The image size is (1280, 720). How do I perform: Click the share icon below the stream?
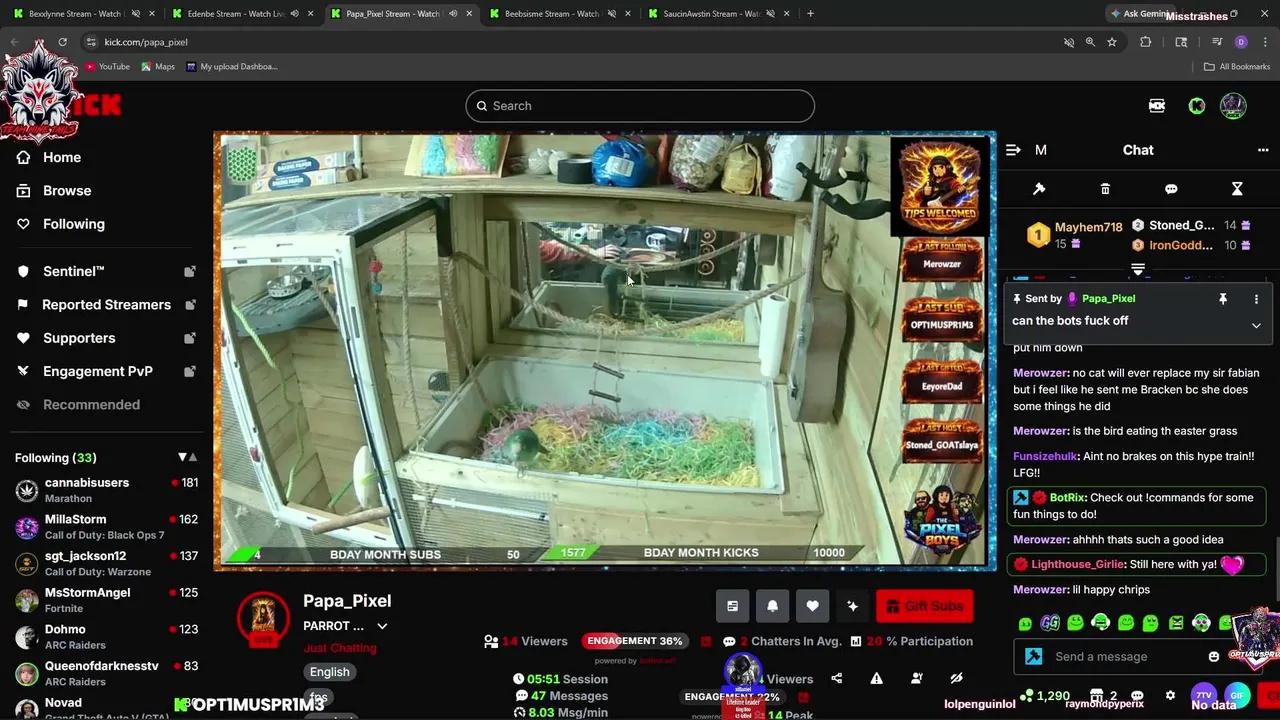[836, 679]
